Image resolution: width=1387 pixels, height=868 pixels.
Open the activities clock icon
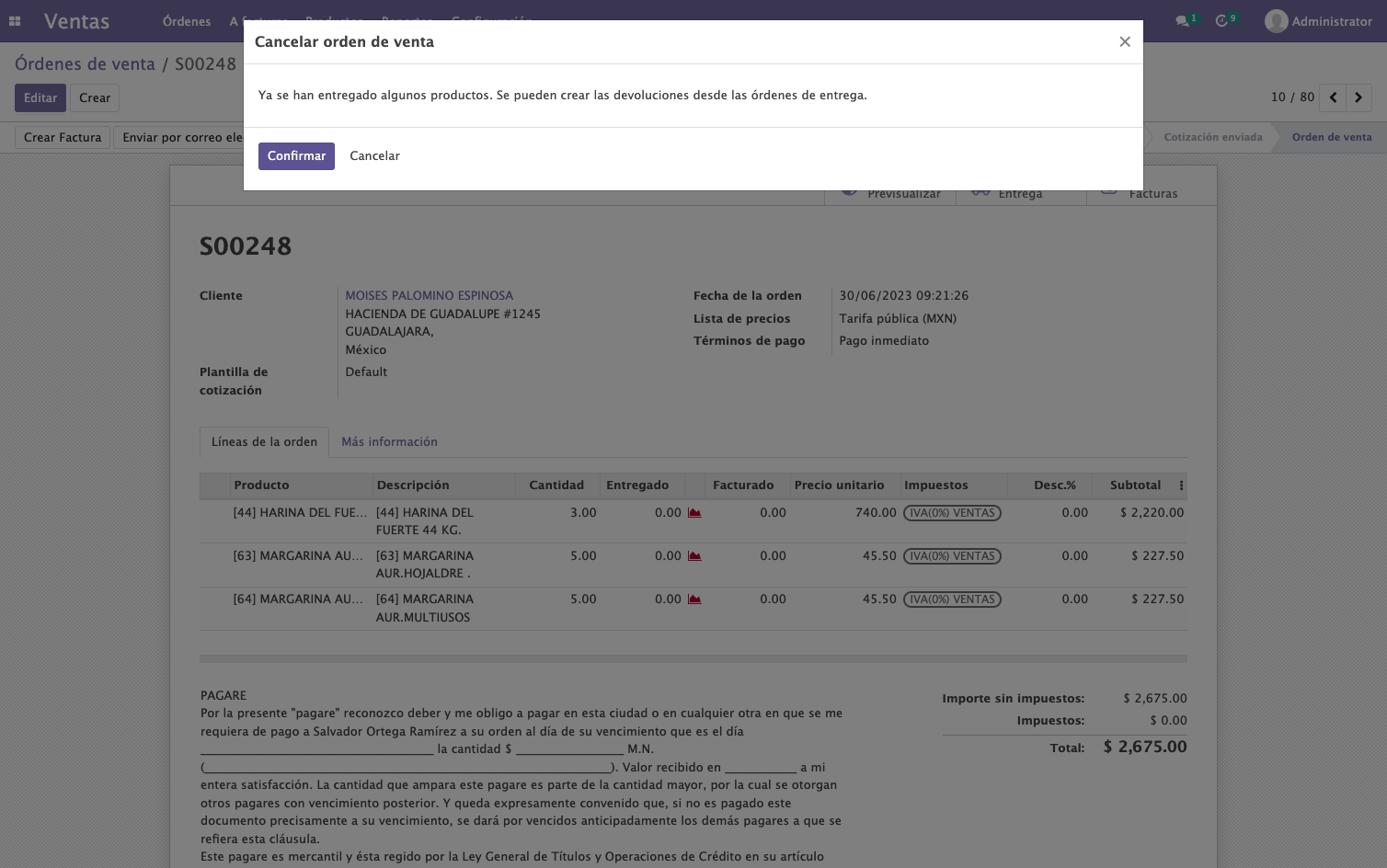1221,21
